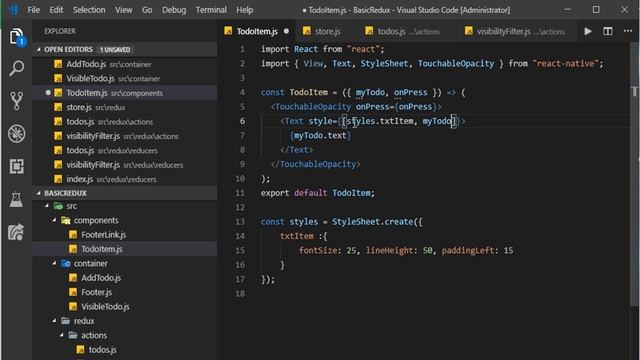
Task: Close the unsaved TodoItem.js tab via dot
Action: pos(287,31)
